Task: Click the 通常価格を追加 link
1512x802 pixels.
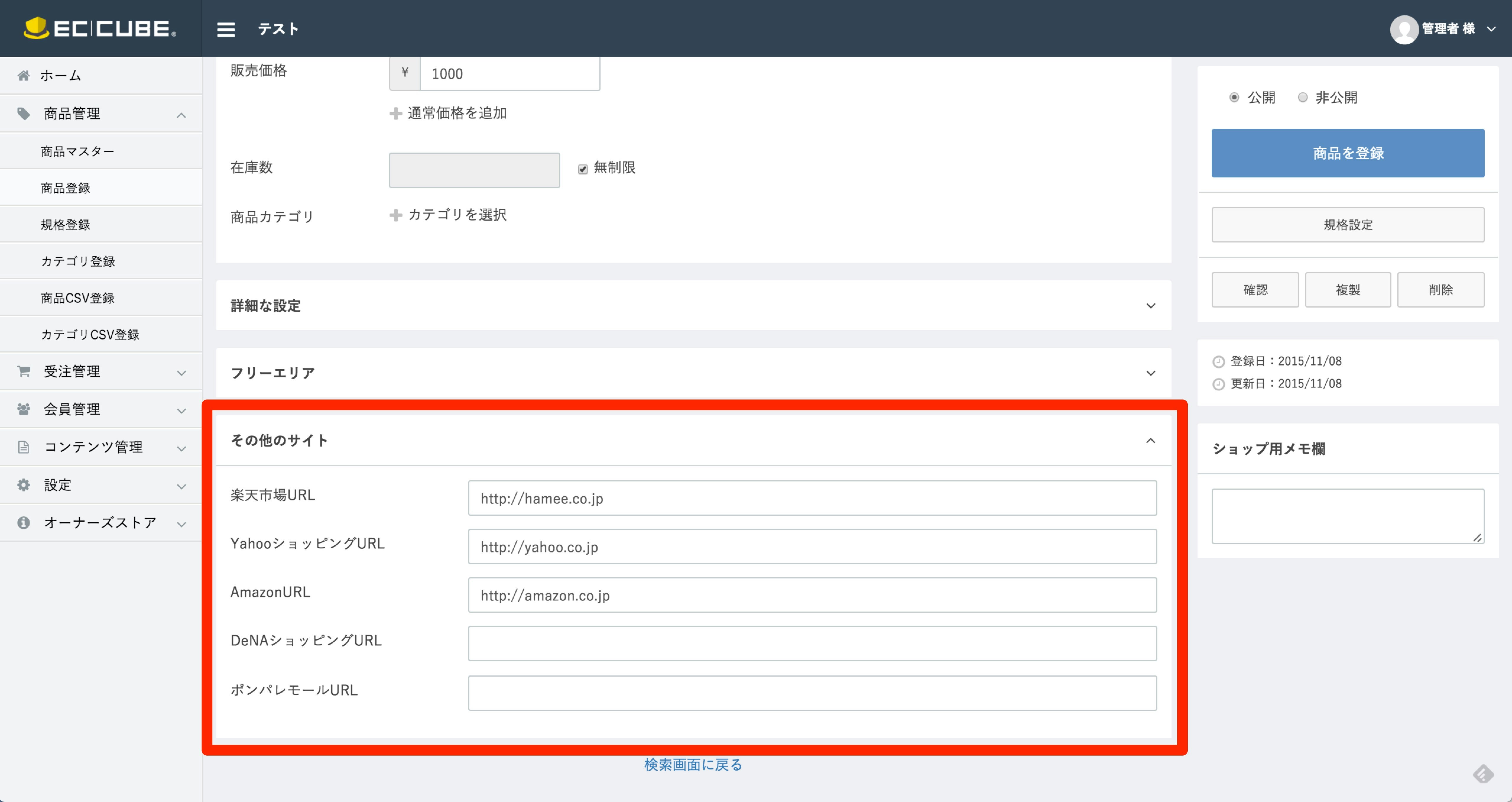Action: click(457, 113)
